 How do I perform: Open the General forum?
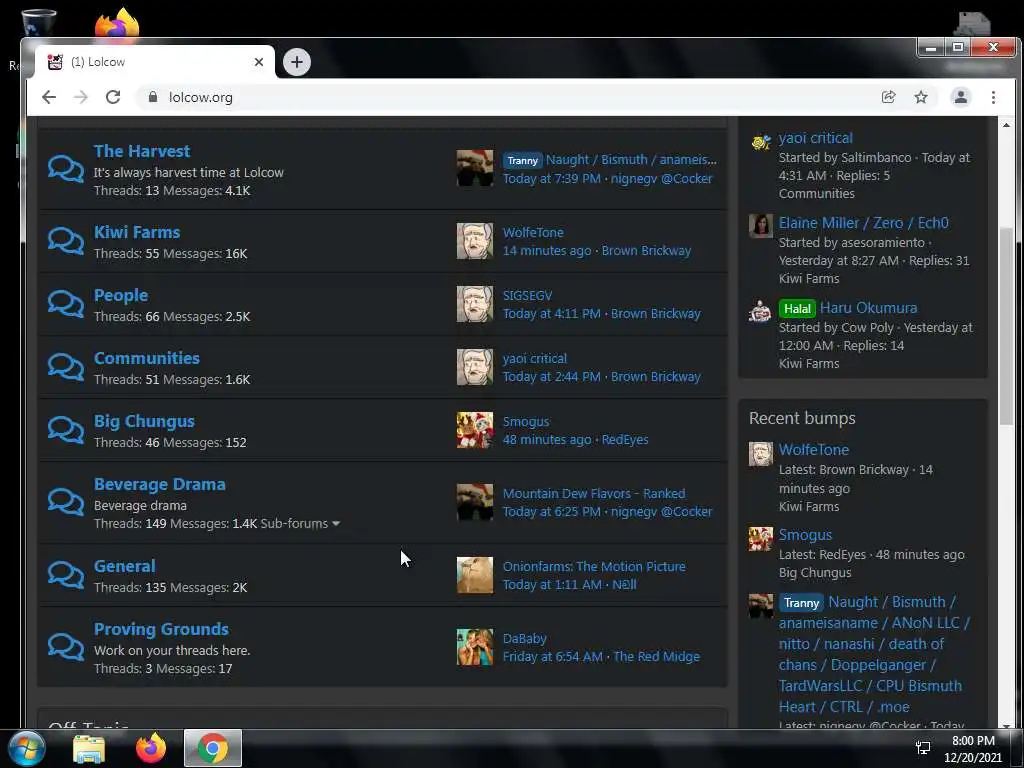[125, 566]
